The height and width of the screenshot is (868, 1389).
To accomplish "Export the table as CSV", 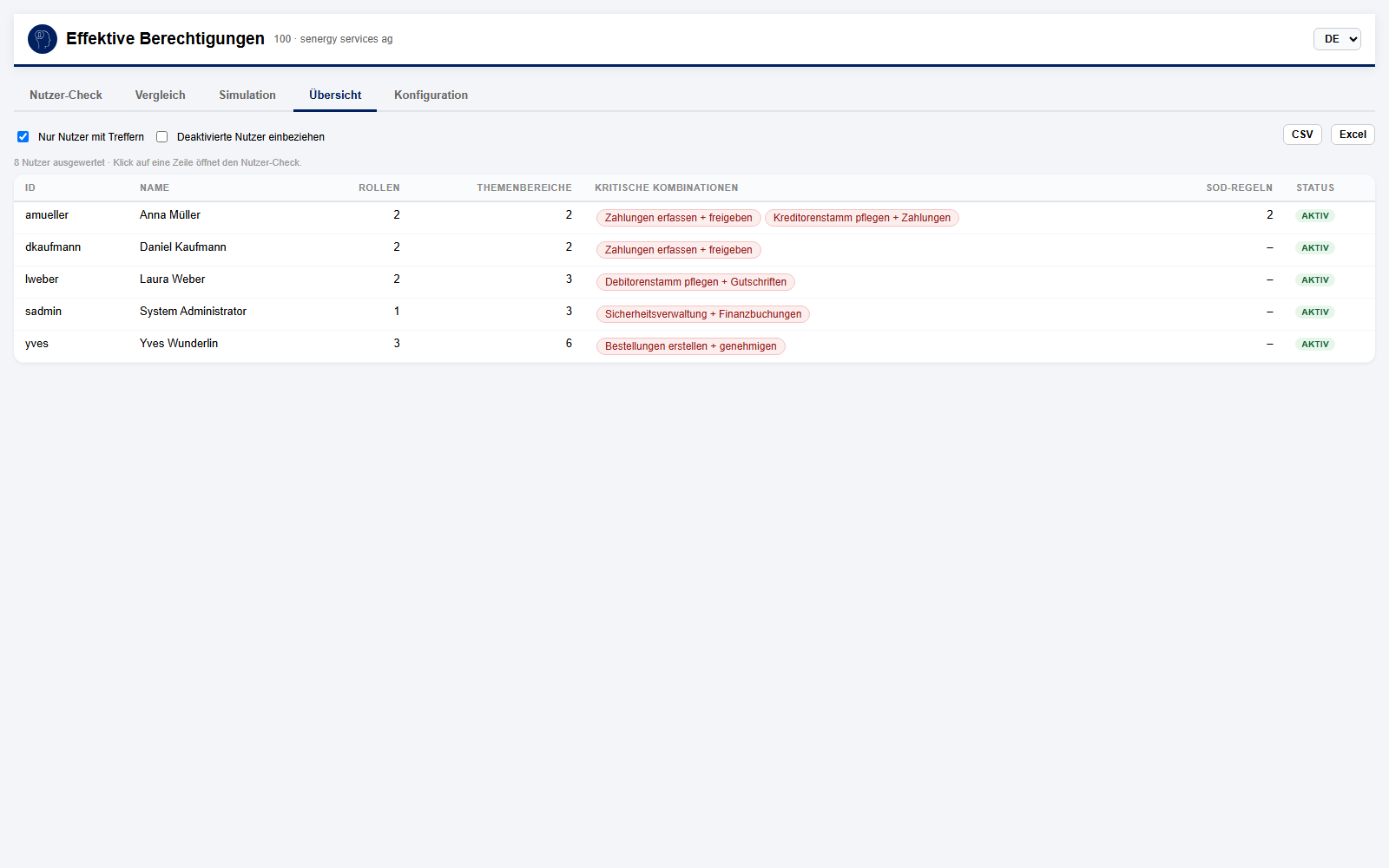I will point(1302,135).
